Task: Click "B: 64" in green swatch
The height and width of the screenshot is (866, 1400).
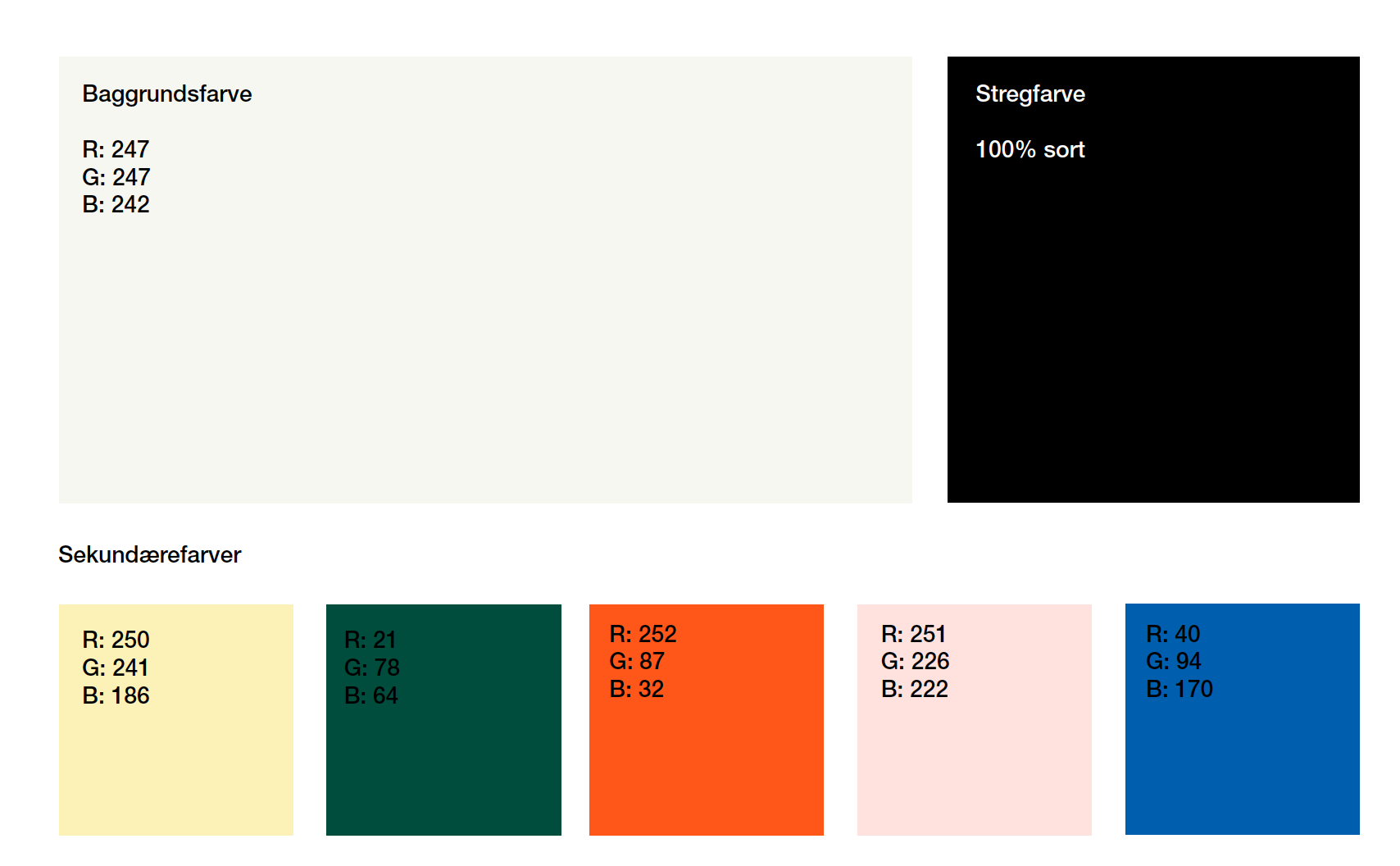Action: [x=371, y=695]
